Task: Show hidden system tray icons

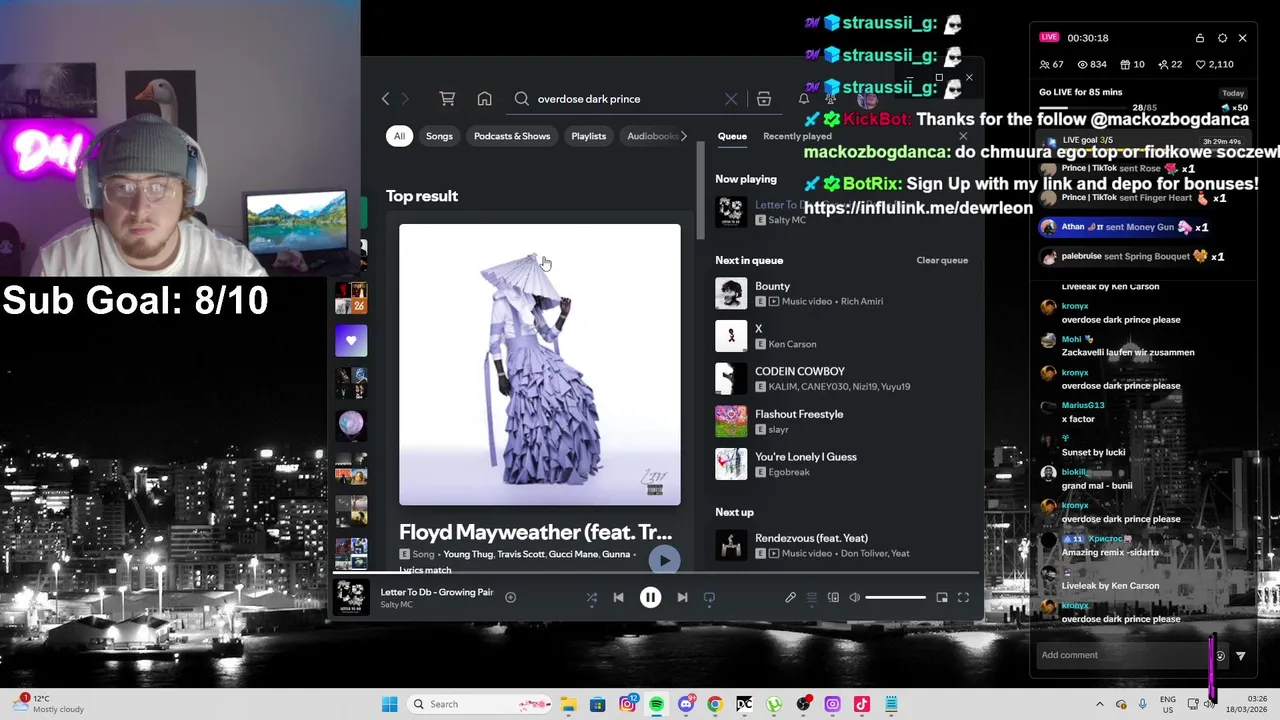Action: pyautogui.click(x=1100, y=704)
